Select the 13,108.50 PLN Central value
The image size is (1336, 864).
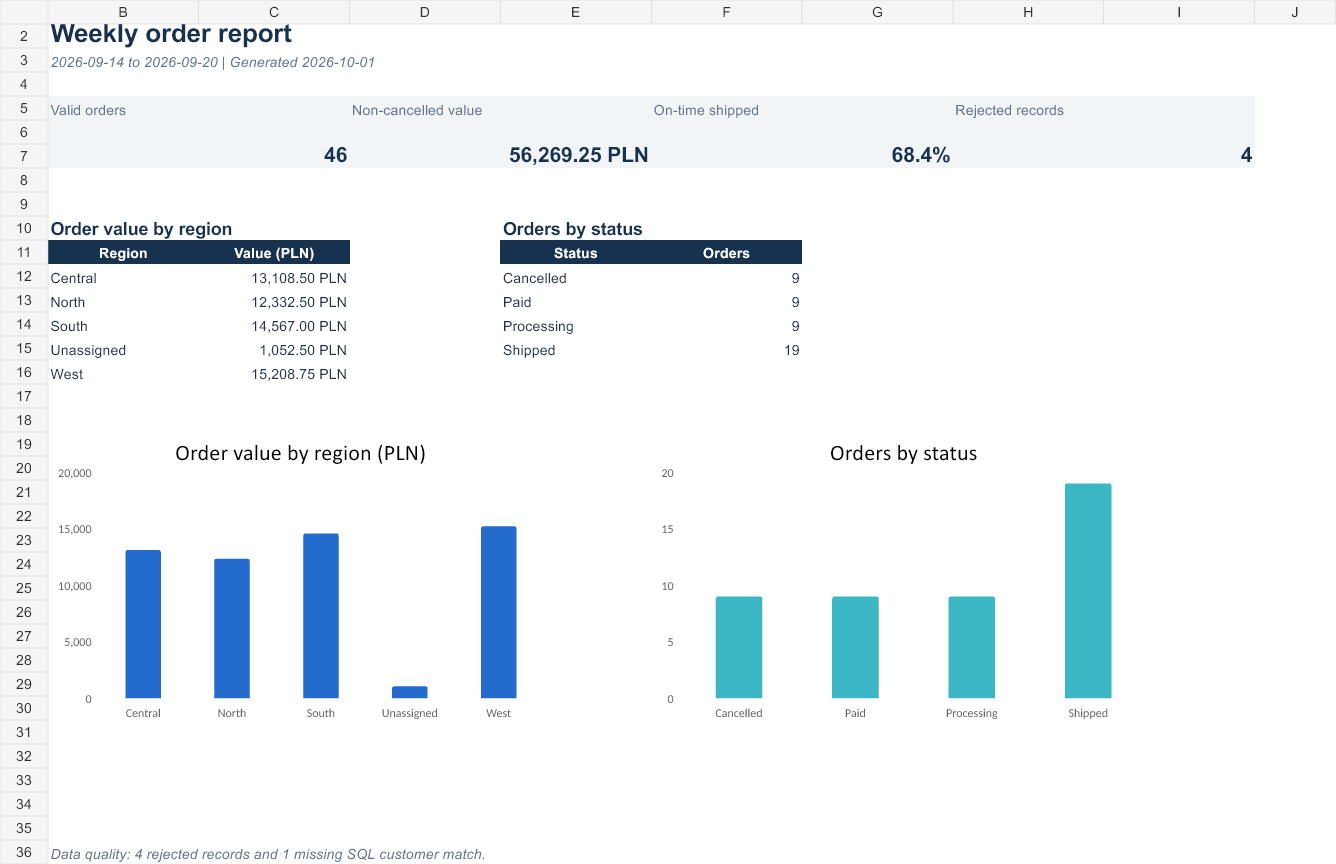tap(299, 278)
